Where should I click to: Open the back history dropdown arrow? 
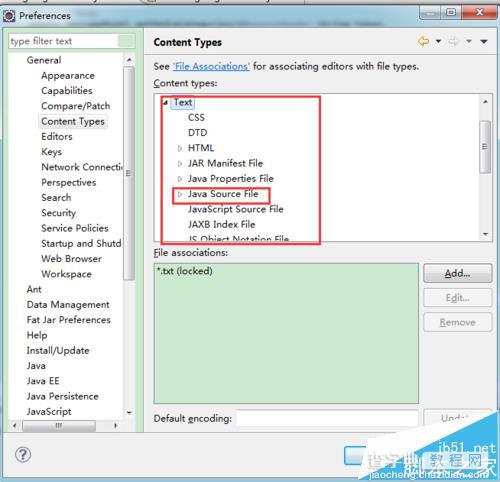point(439,42)
